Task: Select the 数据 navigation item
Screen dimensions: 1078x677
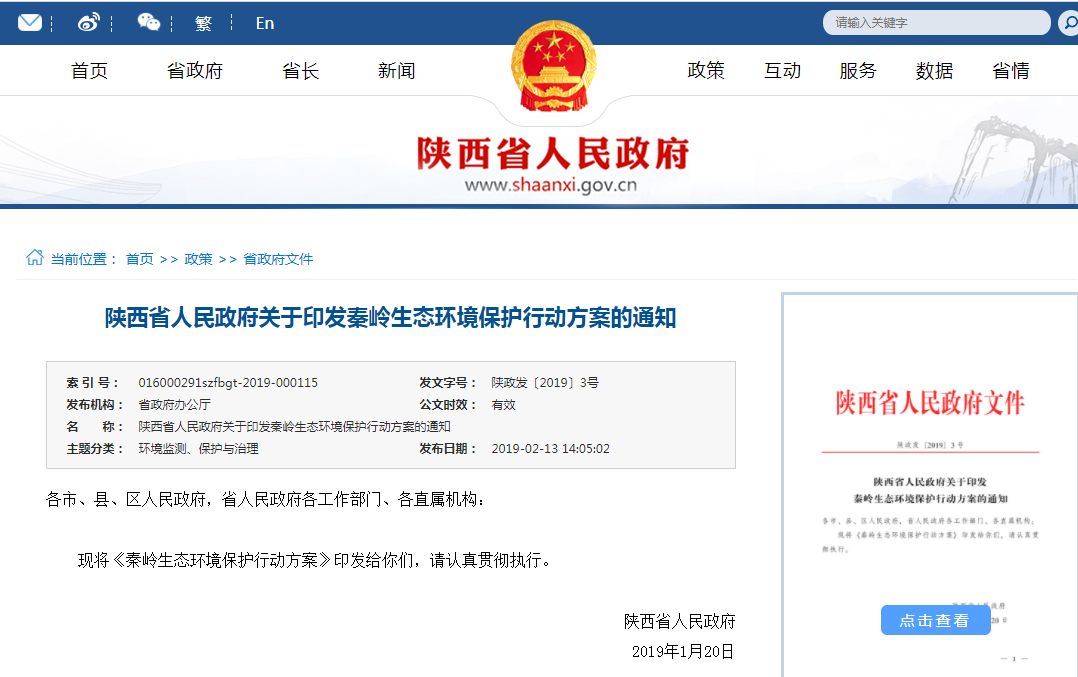Action: (x=934, y=71)
